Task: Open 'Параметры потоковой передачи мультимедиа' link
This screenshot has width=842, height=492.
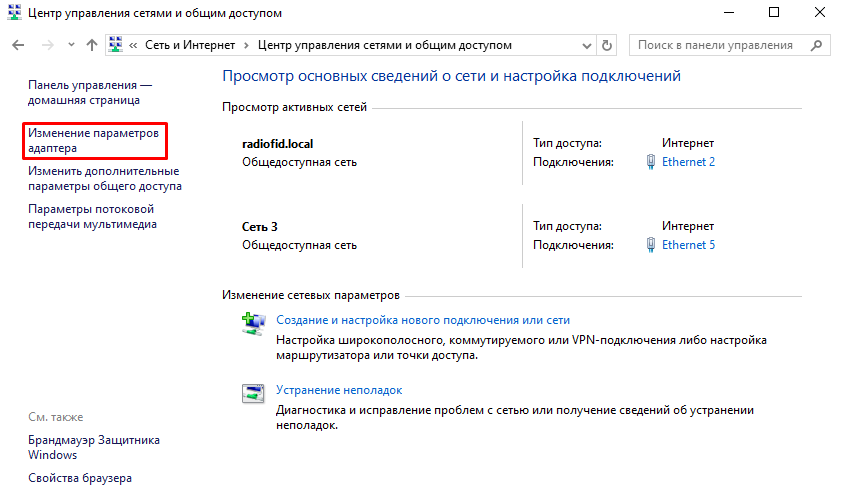Action: (93, 216)
